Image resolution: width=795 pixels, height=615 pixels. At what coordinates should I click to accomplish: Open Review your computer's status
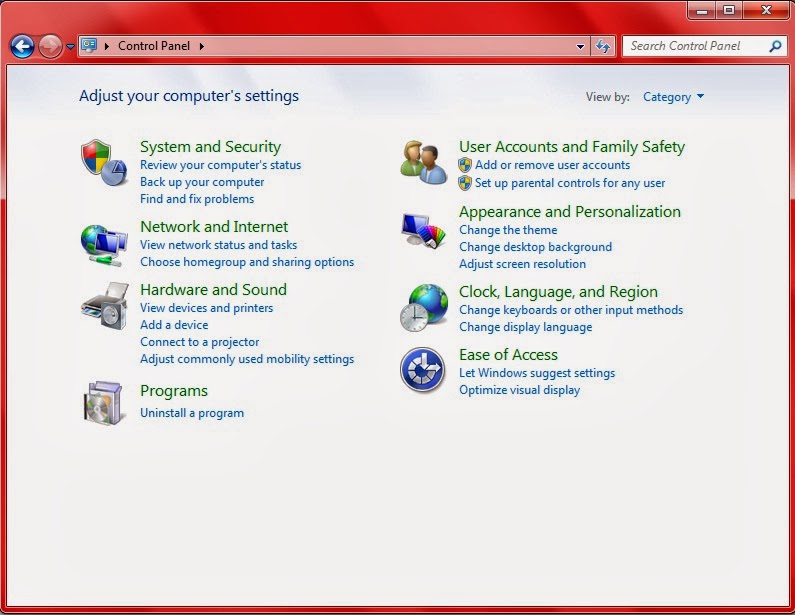(x=221, y=165)
